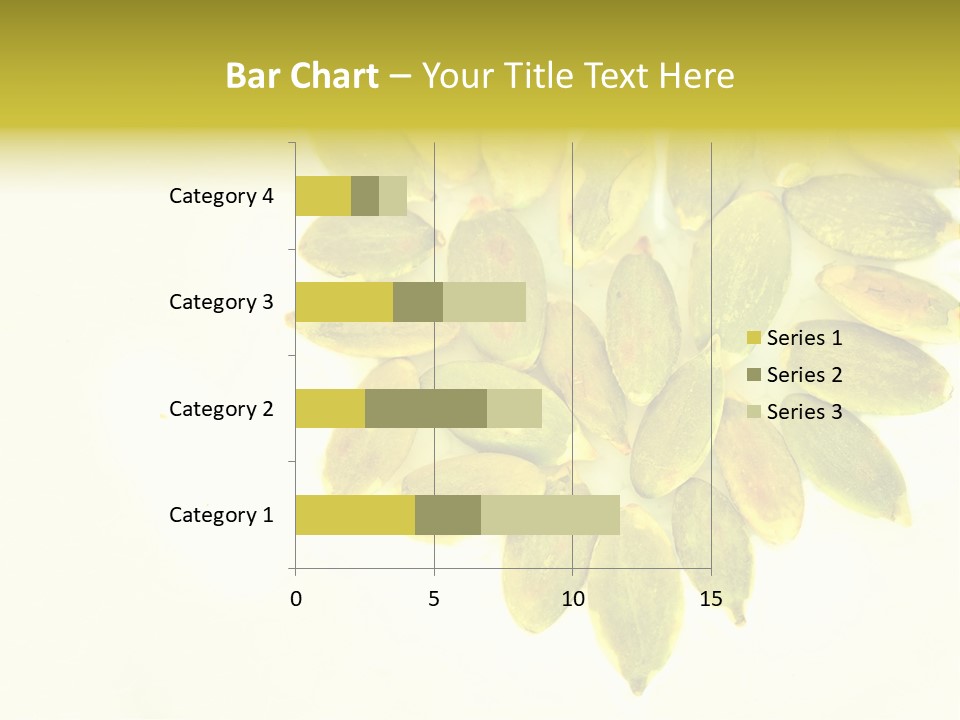Select the Category 1 axis label
Image resolution: width=960 pixels, height=720 pixels.
click(x=221, y=515)
